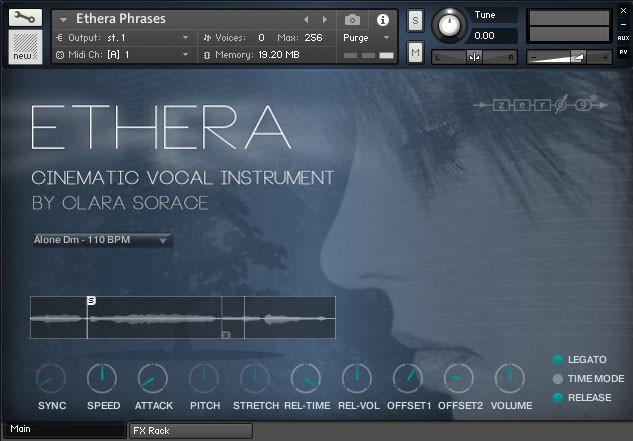Switch to the FX Rack tab
This screenshot has width=633, height=441.
pyautogui.click(x=190, y=431)
